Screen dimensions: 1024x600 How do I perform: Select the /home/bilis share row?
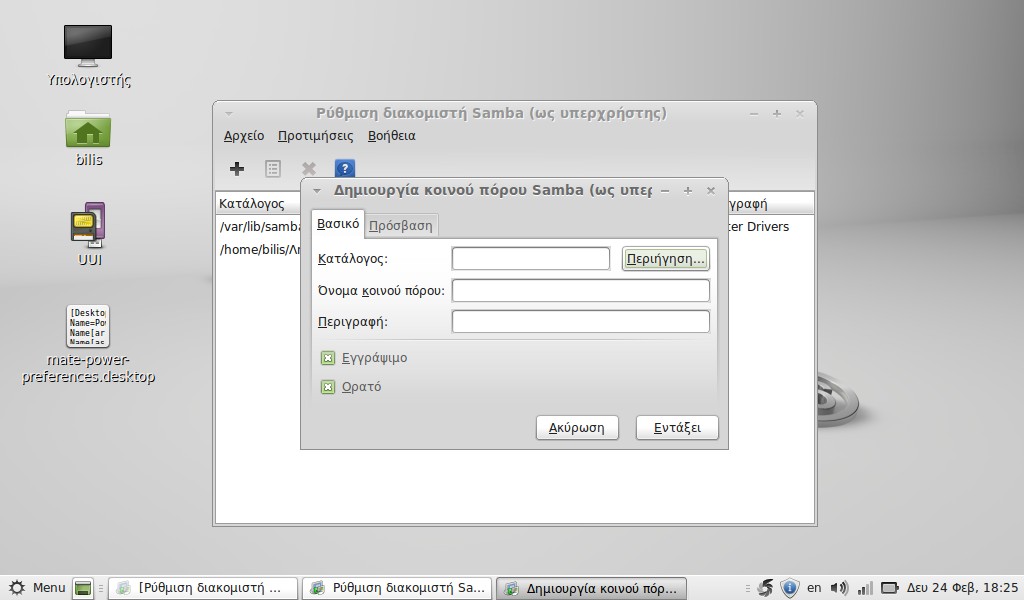[259, 249]
